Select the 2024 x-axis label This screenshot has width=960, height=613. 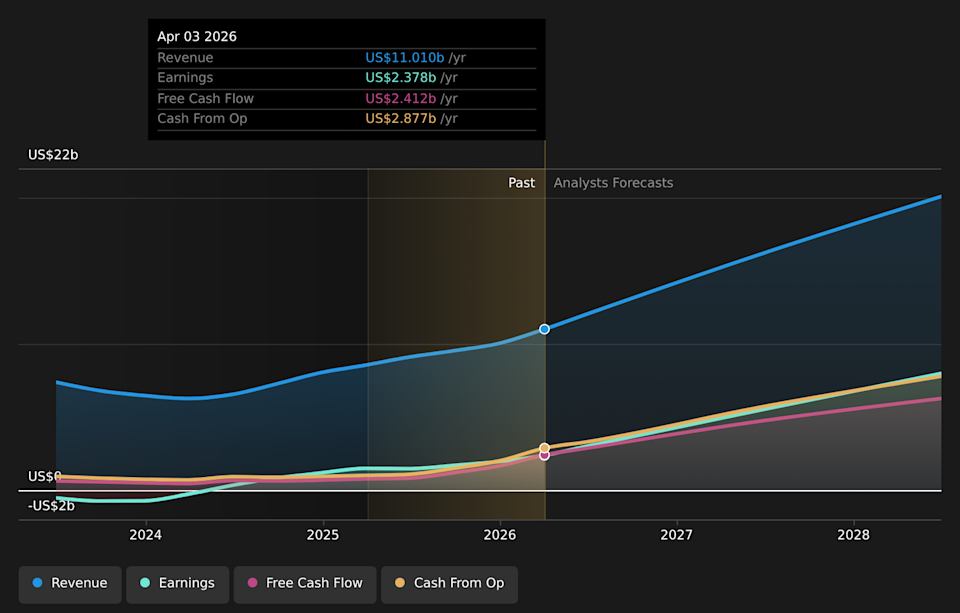(x=146, y=535)
